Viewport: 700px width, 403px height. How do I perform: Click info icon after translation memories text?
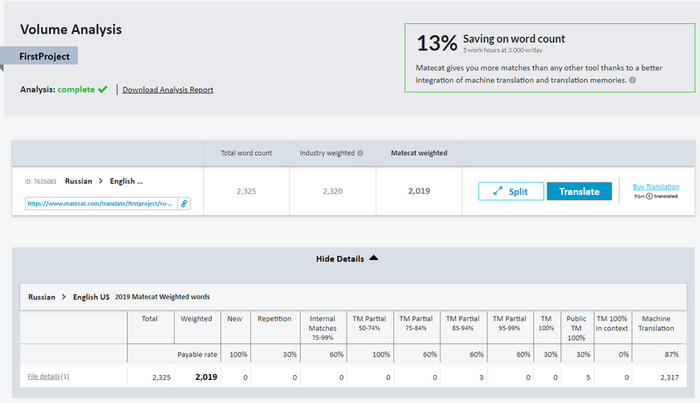click(x=633, y=80)
